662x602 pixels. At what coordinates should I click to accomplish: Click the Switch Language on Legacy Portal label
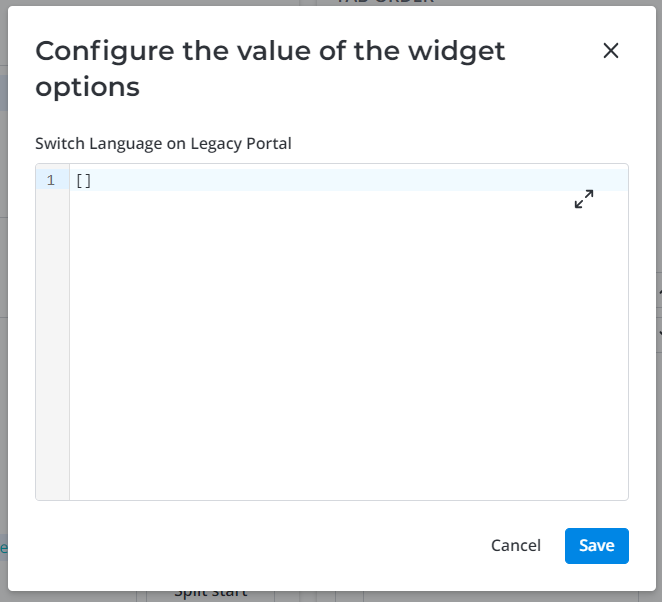(163, 143)
